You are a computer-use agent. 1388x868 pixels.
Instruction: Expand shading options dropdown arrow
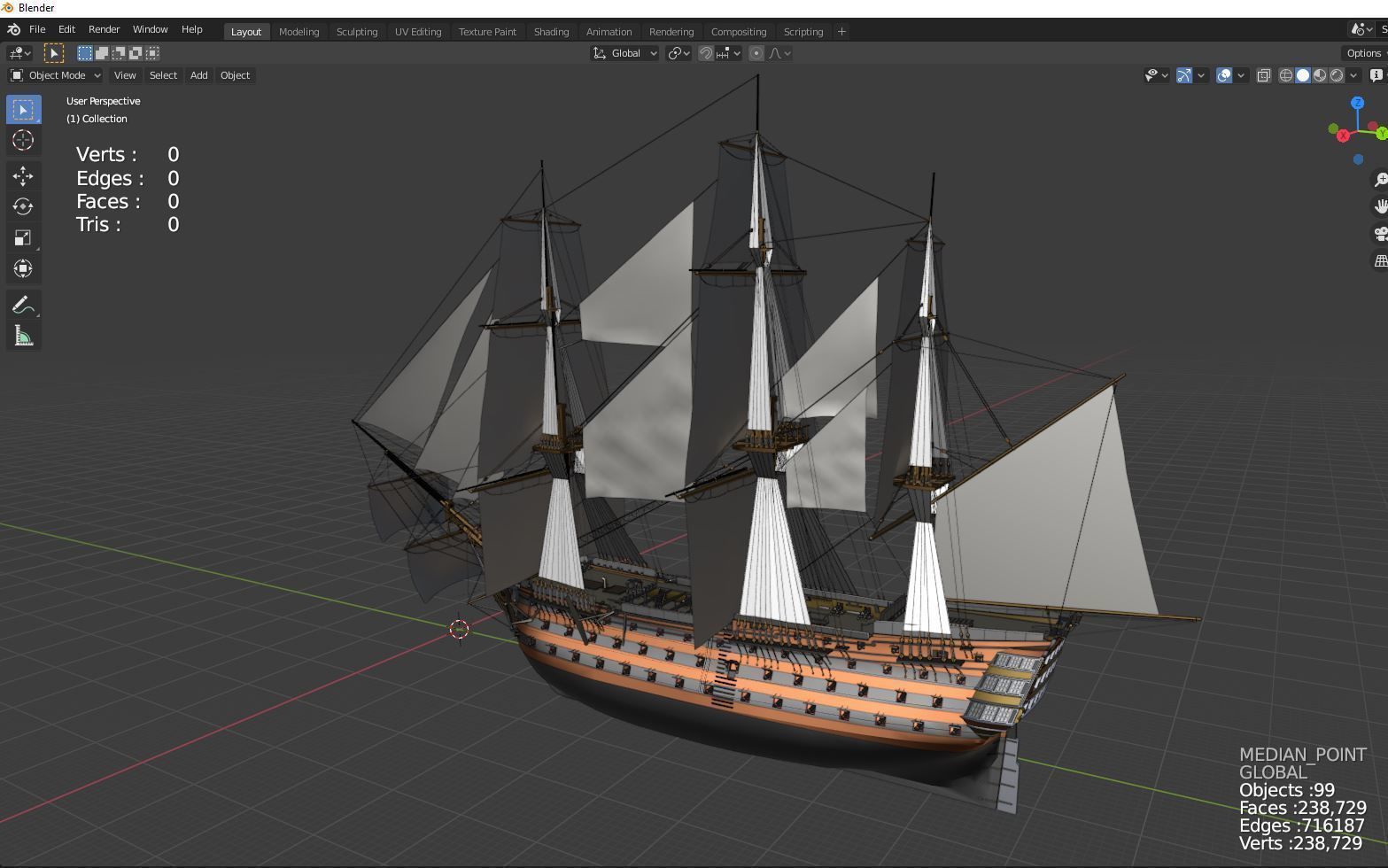(x=1353, y=75)
